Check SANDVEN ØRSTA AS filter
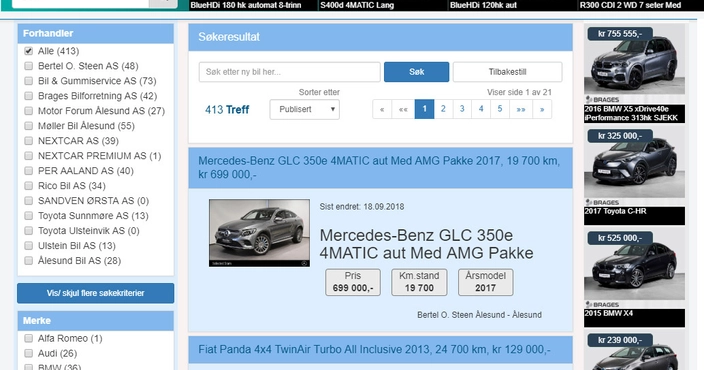This screenshot has height=370, width=704. [x=29, y=201]
